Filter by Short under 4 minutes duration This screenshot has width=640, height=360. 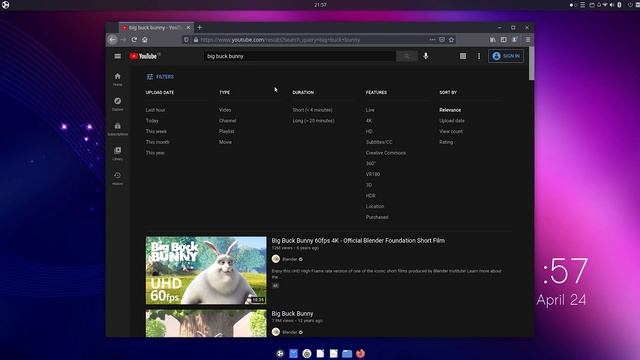pyautogui.click(x=312, y=110)
